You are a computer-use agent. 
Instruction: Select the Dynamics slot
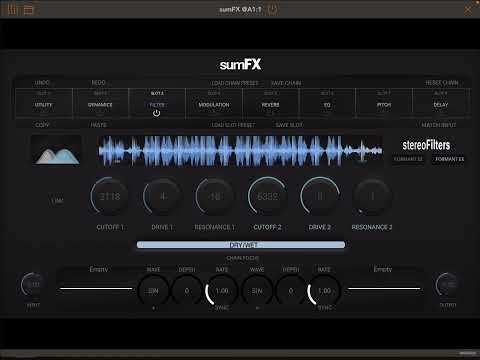[x=100, y=104]
